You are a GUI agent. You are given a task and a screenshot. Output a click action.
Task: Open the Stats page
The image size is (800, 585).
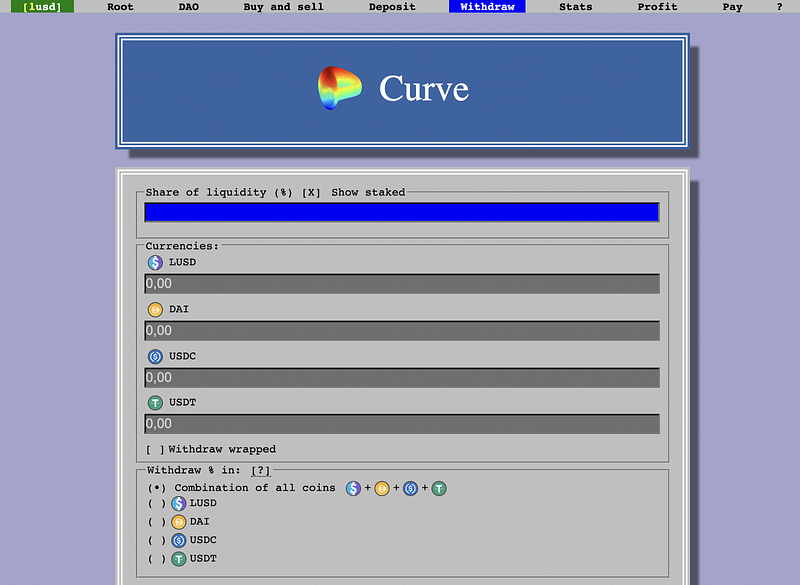pos(576,7)
